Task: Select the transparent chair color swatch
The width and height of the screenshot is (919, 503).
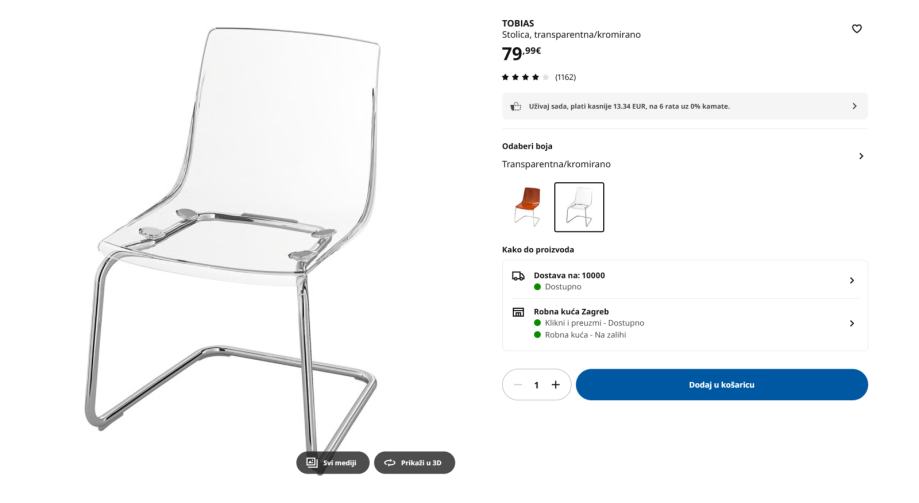Action: pos(579,207)
